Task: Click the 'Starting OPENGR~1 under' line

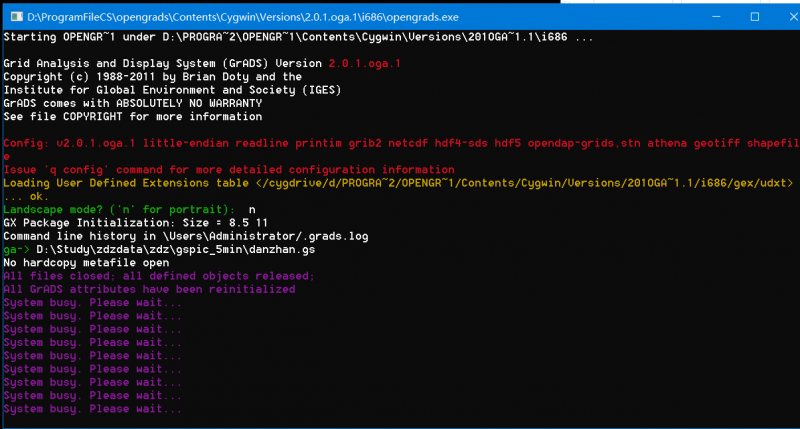Action: [x=298, y=37]
